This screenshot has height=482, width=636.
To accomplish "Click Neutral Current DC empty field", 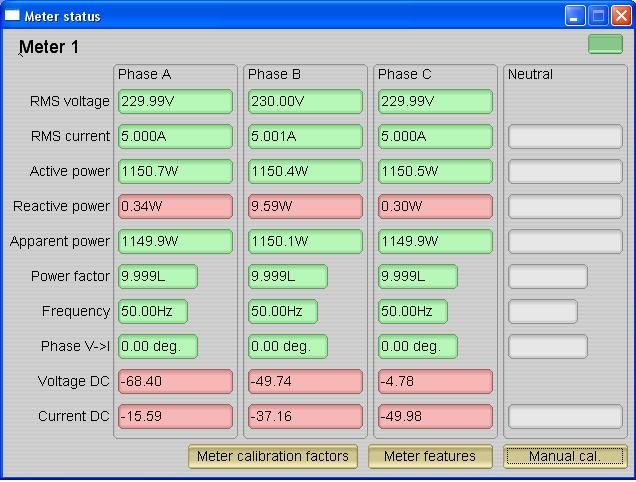I will pos(565,416).
